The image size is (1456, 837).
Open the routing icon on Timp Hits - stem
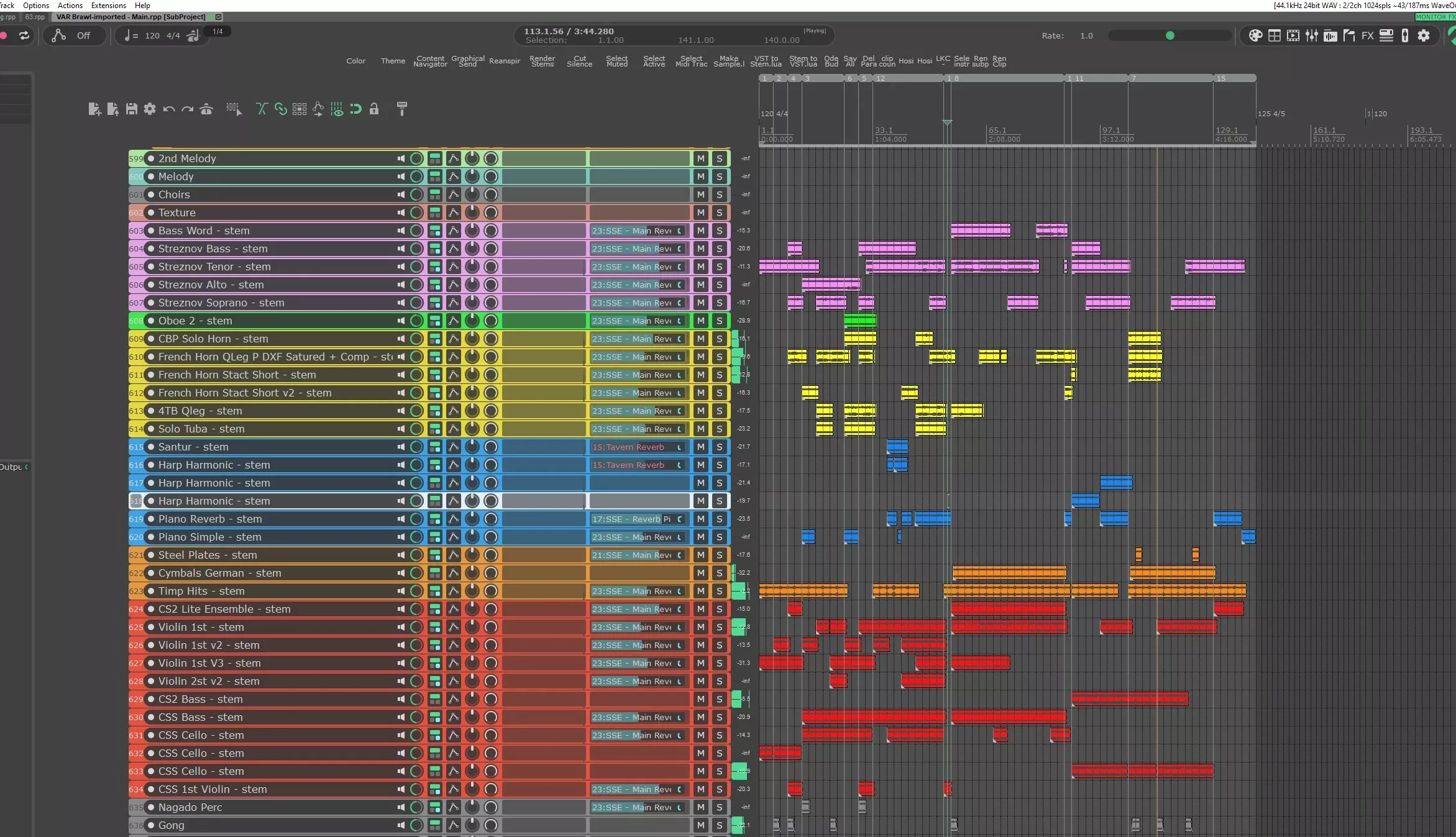pyautogui.click(x=435, y=591)
